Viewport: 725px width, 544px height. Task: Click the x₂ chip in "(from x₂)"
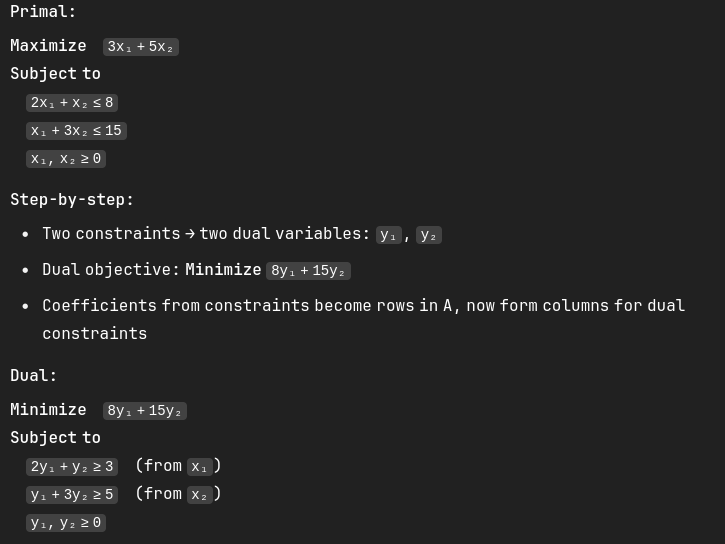[200, 495]
